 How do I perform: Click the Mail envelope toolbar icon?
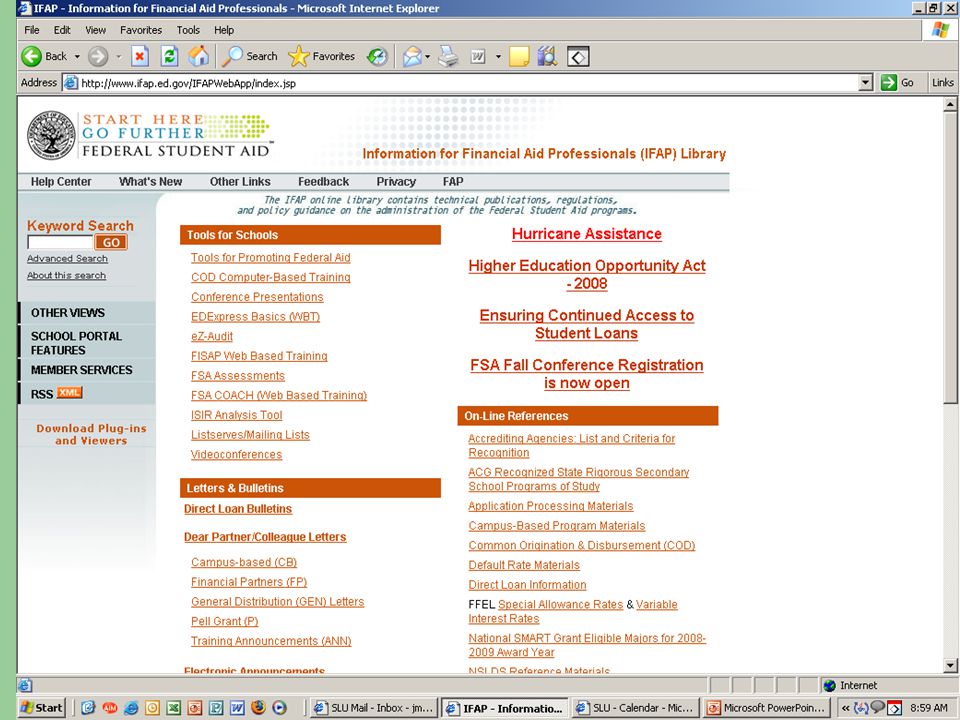pyautogui.click(x=412, y=56)
